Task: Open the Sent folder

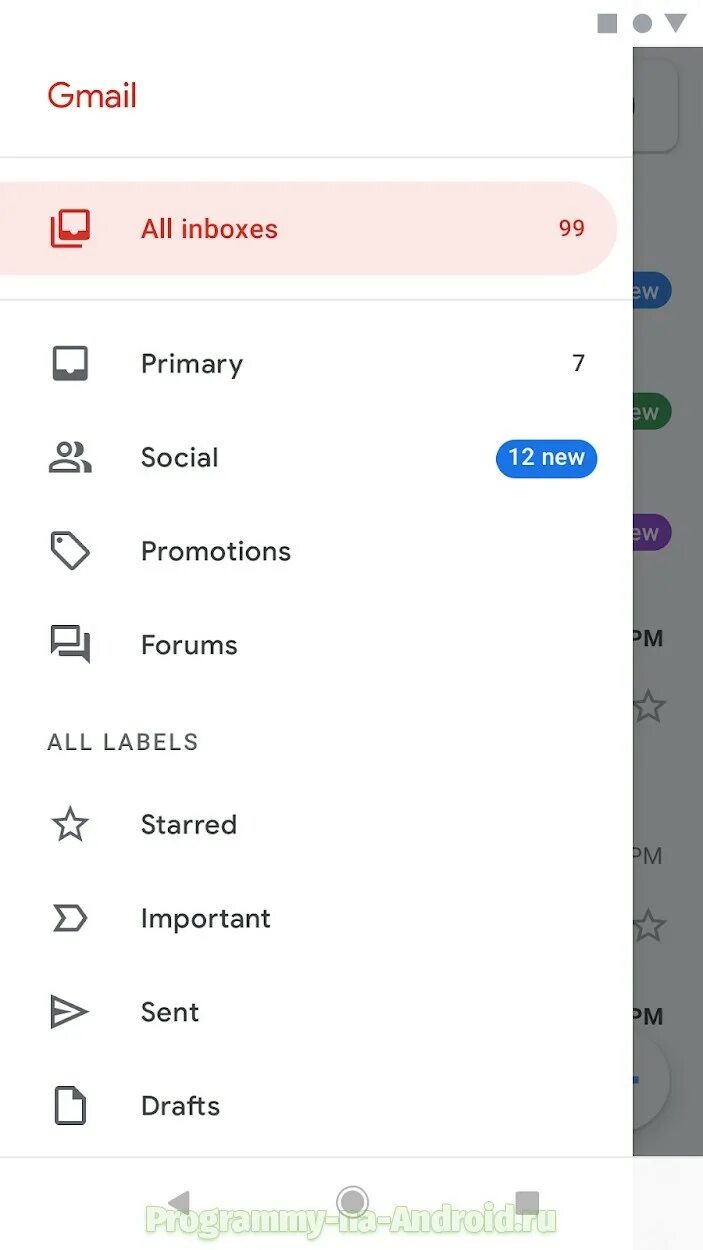Action: pos(170,1012)
